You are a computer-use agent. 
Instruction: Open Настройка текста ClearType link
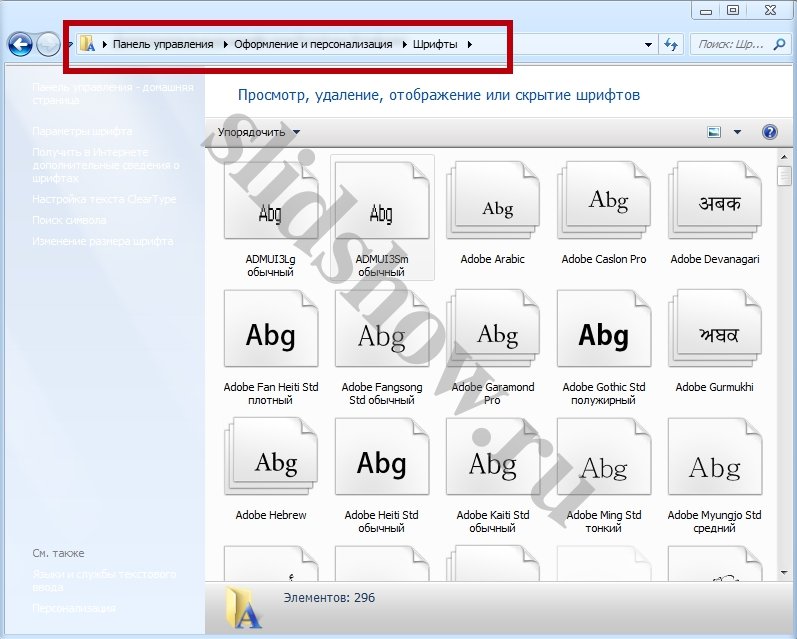[x=104, y=199]
